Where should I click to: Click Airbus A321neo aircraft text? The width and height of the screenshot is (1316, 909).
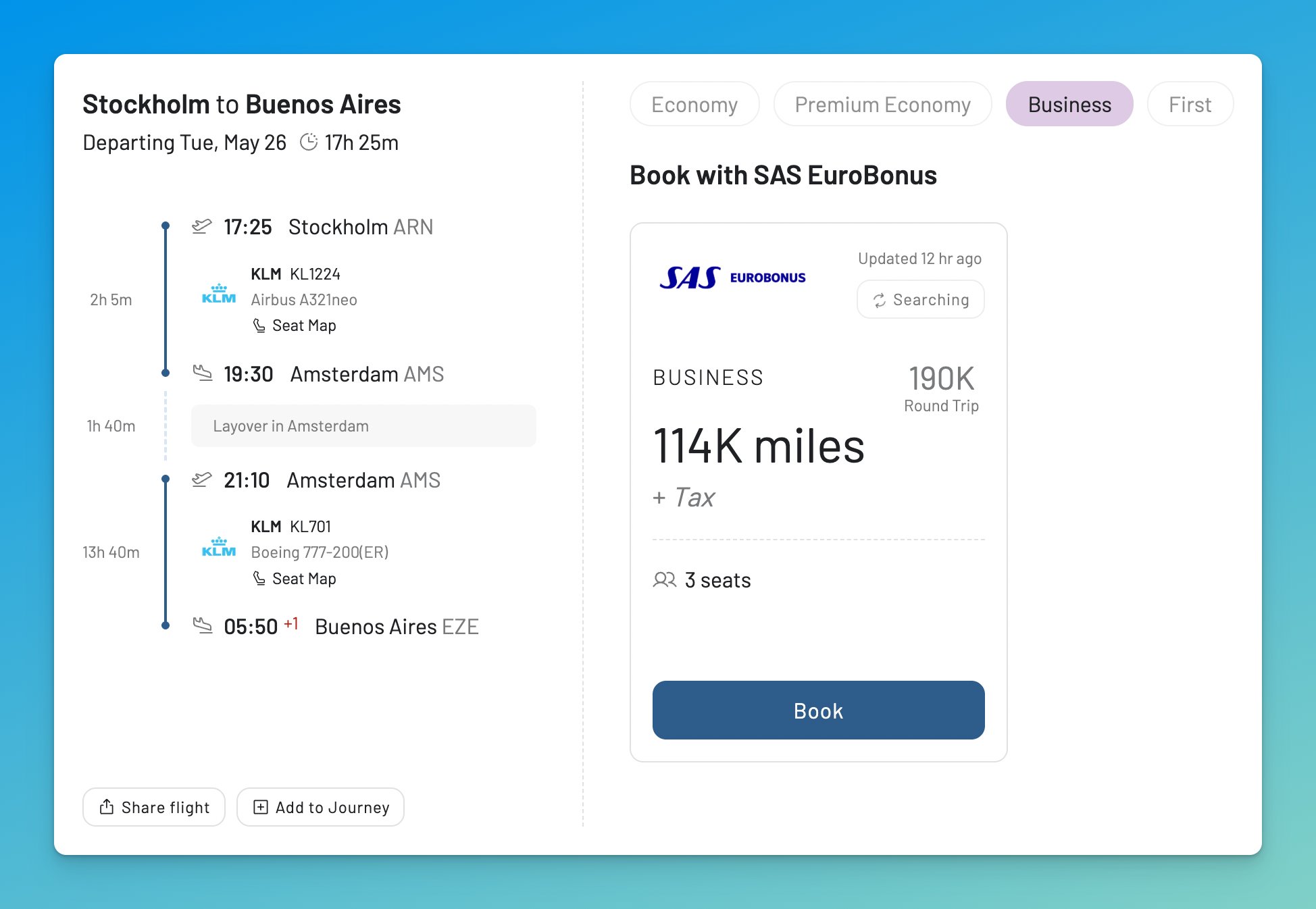click(304, 299)
